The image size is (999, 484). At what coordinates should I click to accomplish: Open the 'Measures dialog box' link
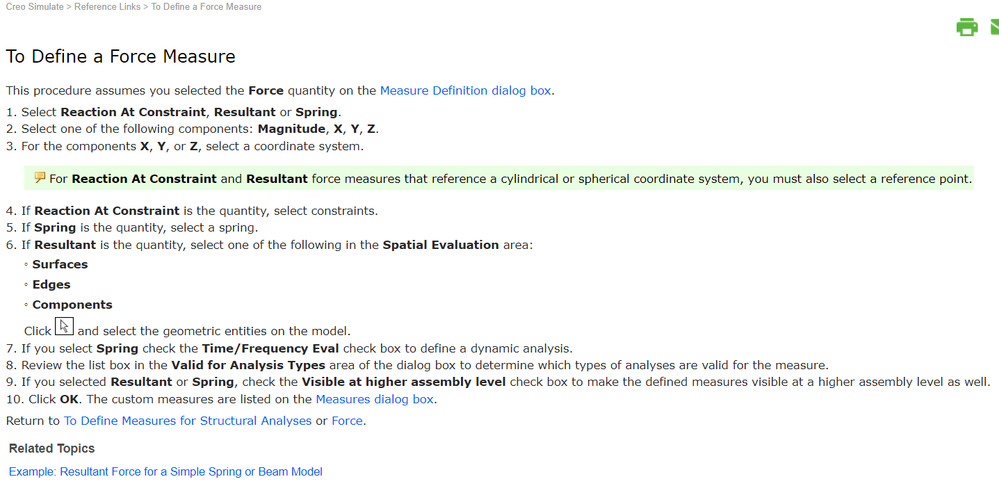pyautogui.click(x=375, y=399)
